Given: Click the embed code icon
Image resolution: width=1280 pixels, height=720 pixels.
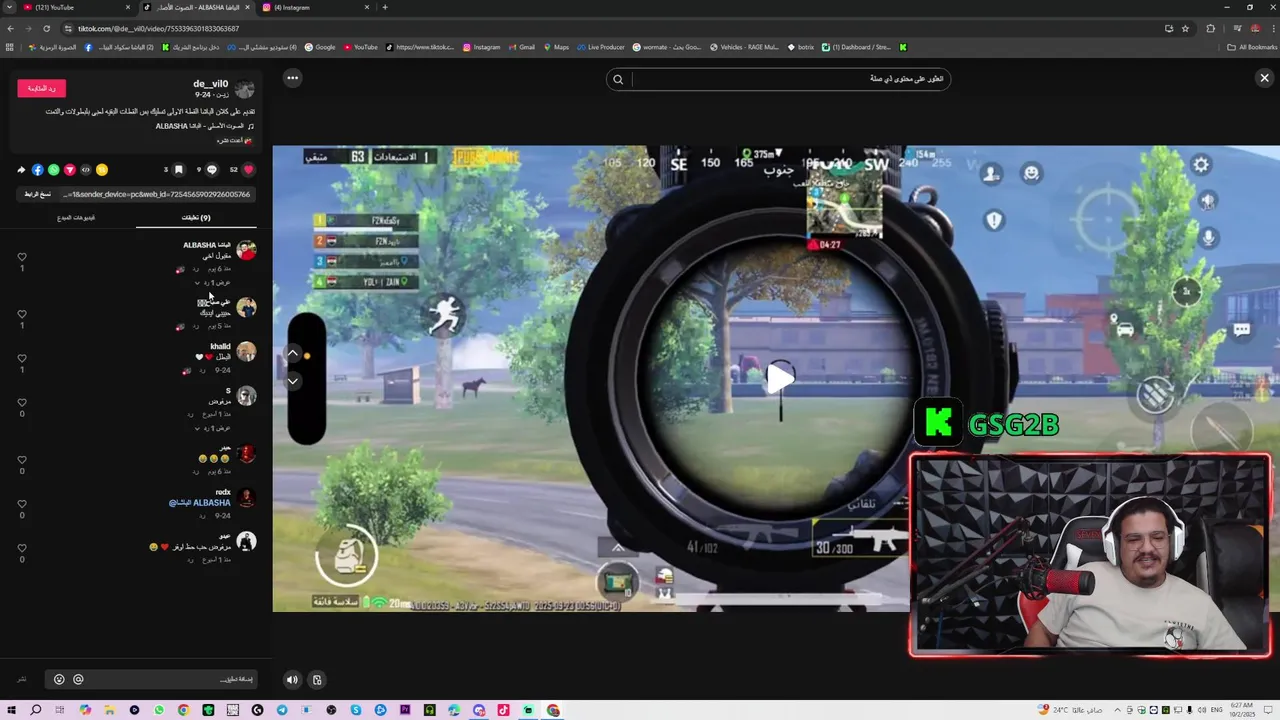Looking at the screenshot, I should pos(86,170).
